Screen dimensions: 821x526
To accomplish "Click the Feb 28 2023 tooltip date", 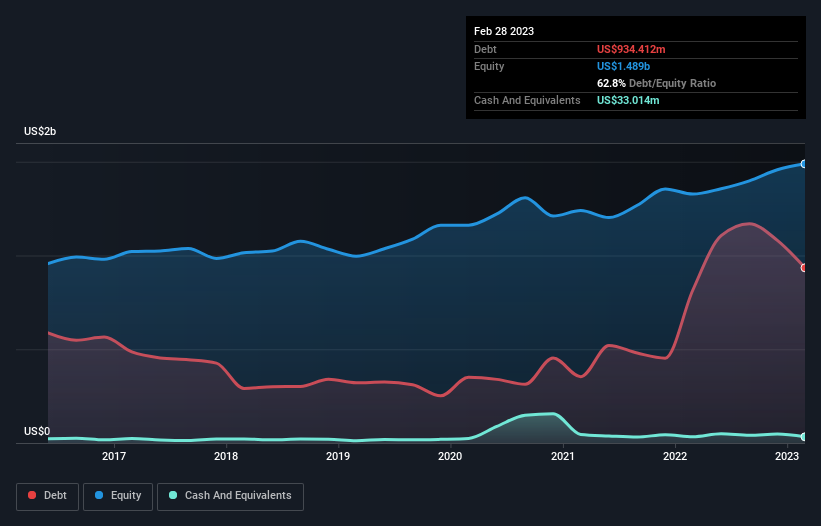I will [x=504, y=31].
